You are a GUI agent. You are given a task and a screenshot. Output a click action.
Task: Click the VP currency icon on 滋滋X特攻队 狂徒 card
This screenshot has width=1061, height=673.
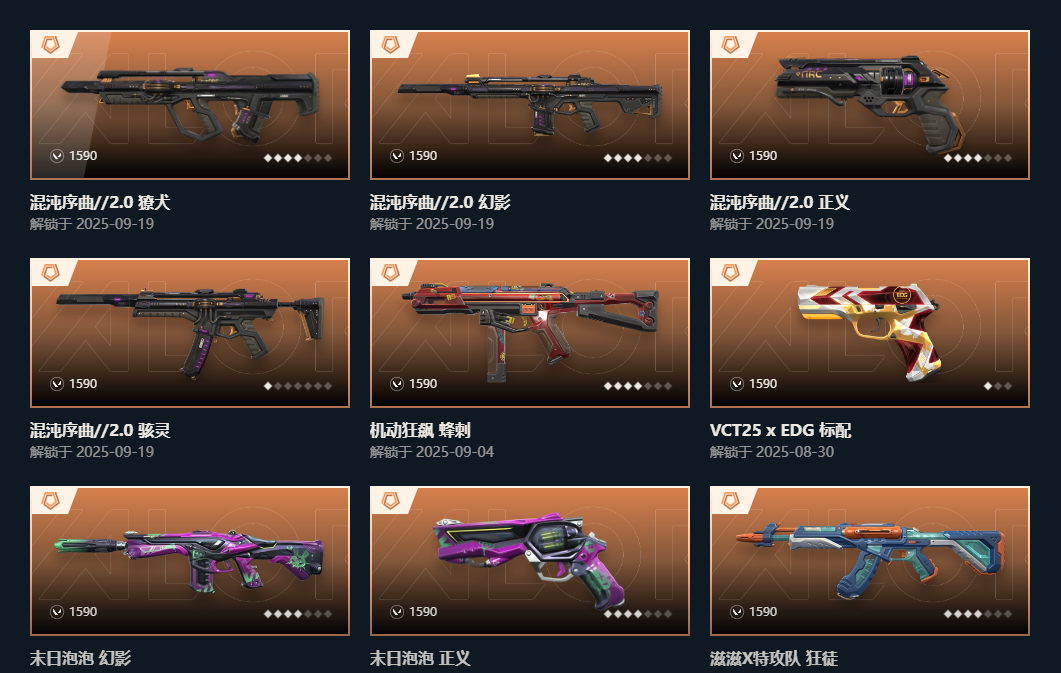(737, 612)
